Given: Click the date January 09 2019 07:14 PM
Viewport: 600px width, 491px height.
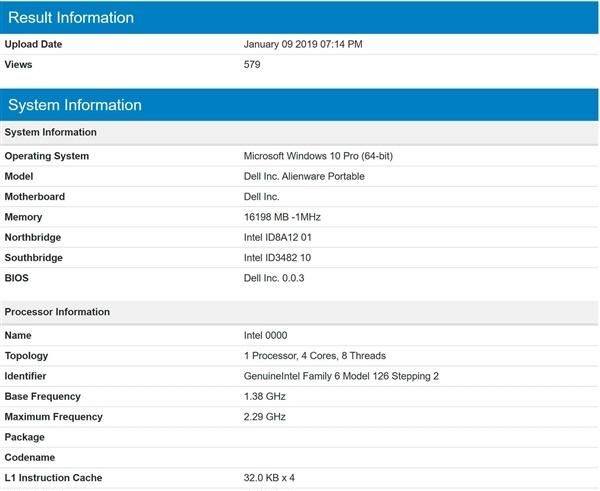Looking at the screenshot, I should pos(303,44).
